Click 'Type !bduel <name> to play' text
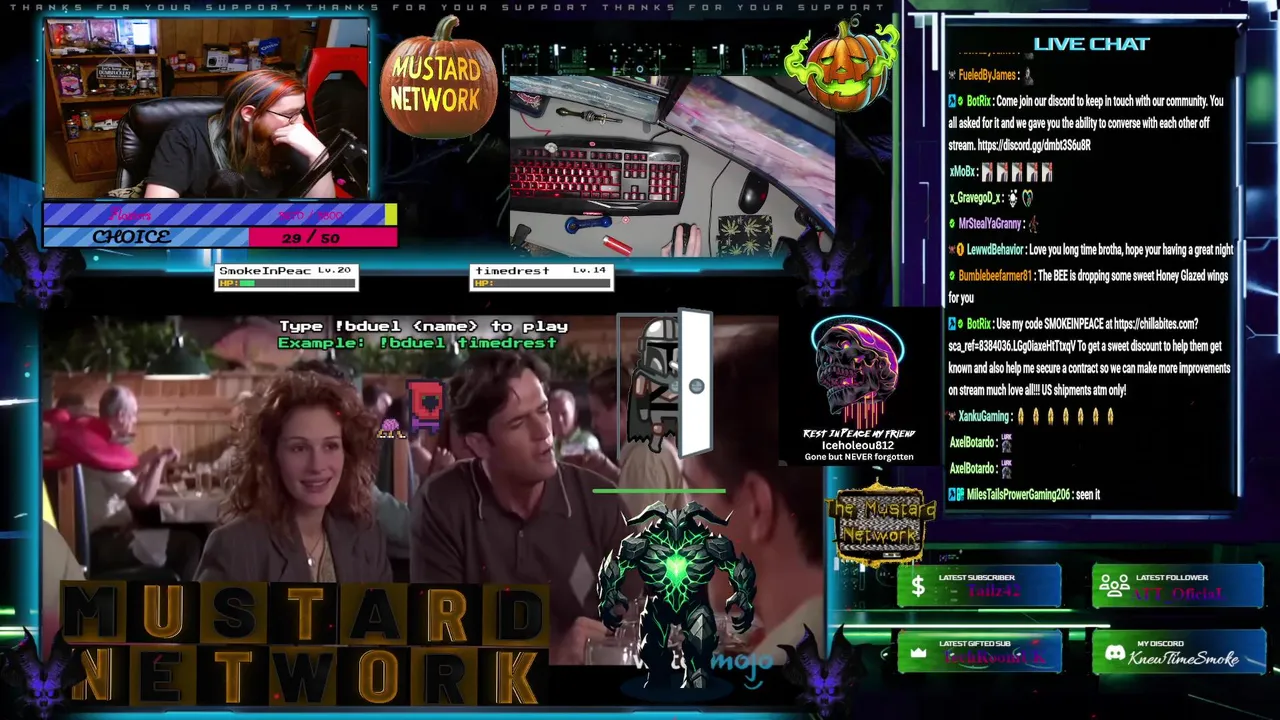This screenshot has width=1280, height=720. coord(423,326)
